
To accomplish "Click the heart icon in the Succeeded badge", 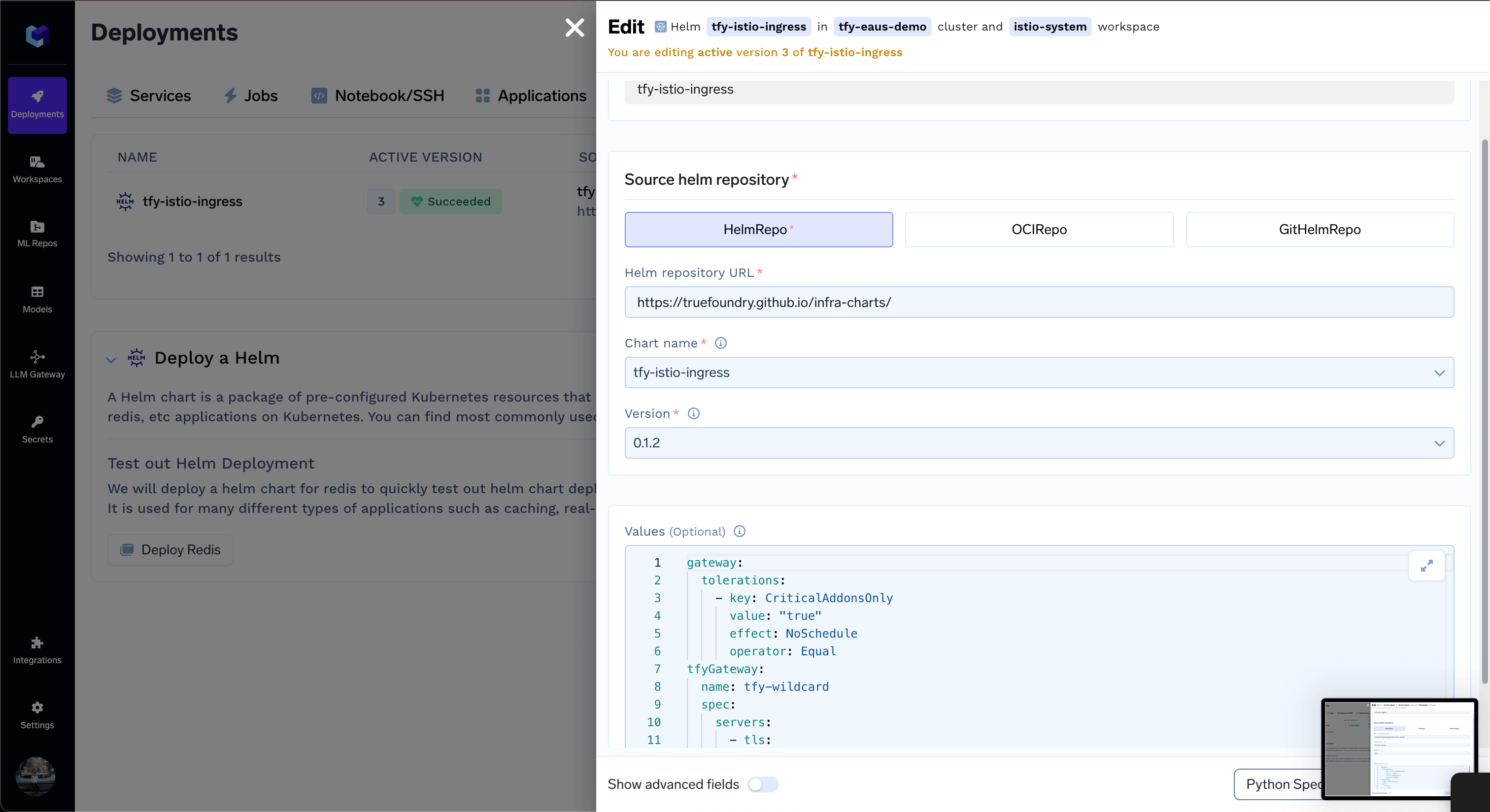I will (x=416, y=201).
